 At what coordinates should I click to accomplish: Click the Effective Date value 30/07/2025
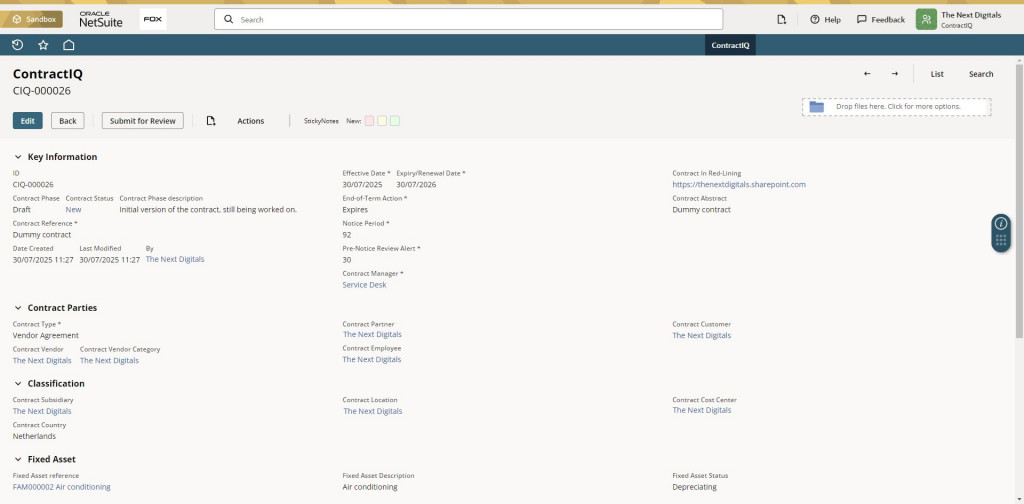click(x=362, y=185)
